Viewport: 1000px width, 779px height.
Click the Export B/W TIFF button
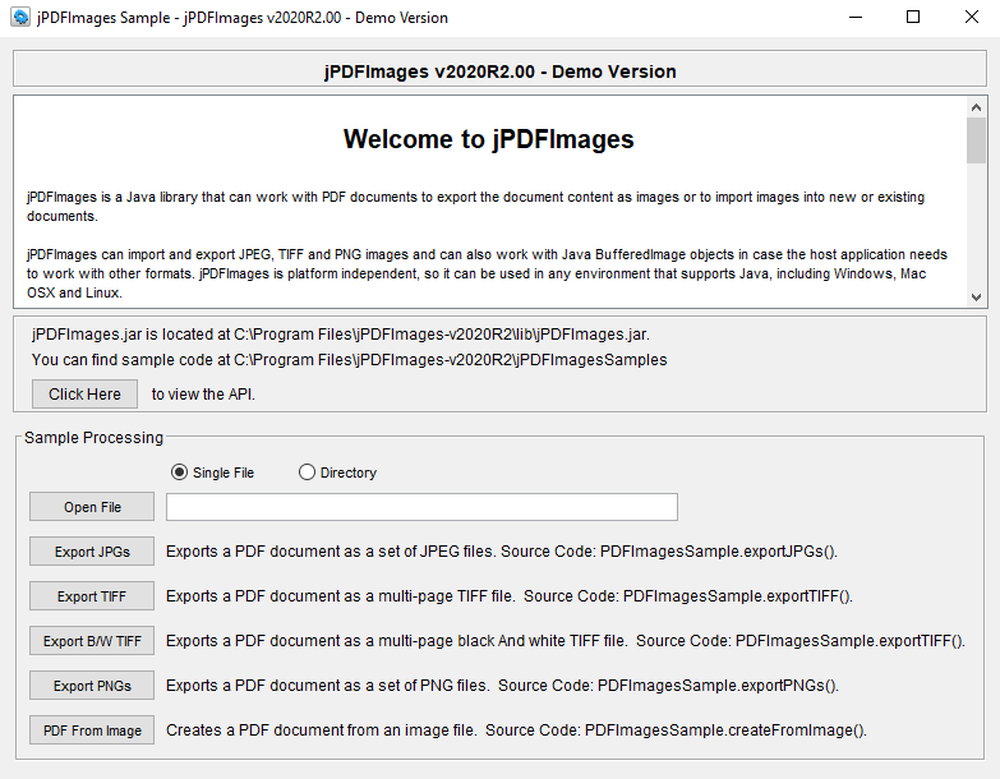tap(92, 641)
